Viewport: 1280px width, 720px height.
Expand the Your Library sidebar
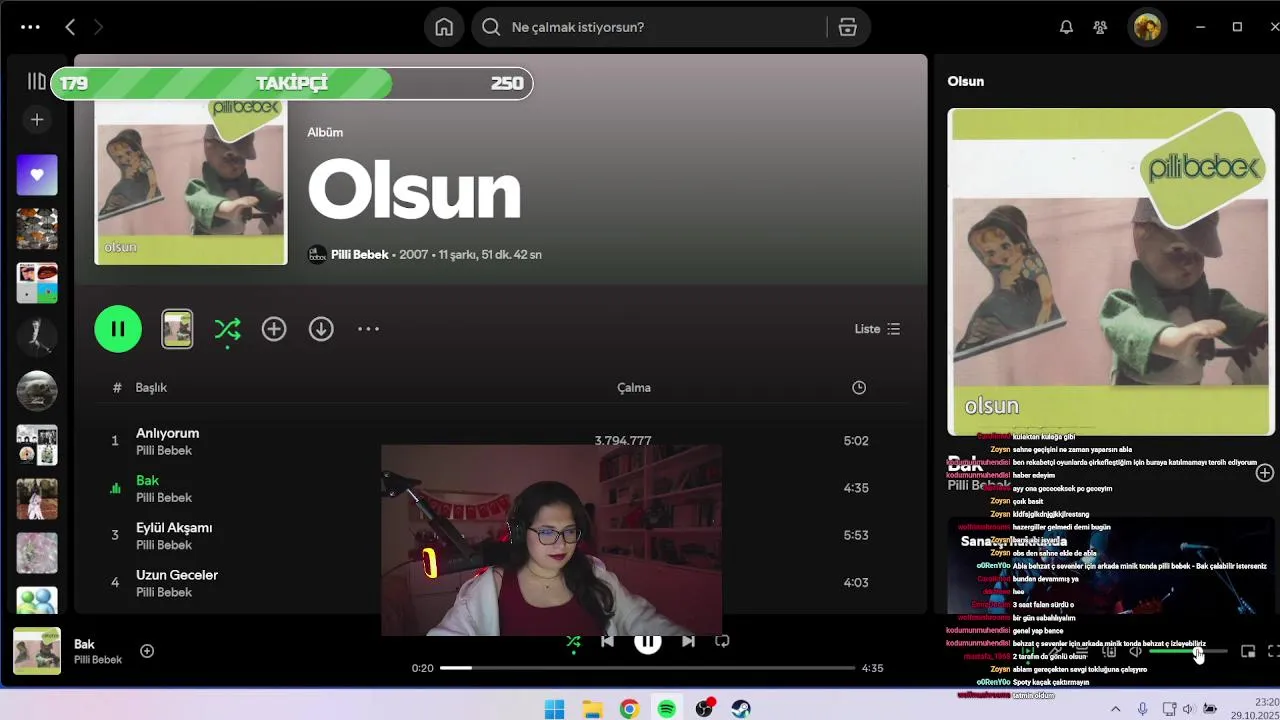(36, 81)
